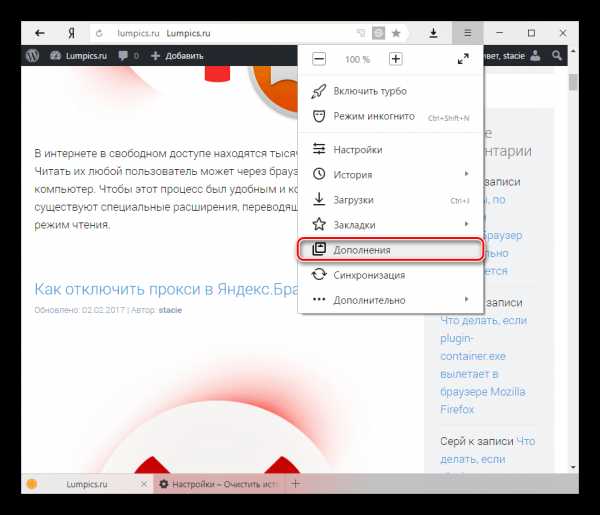
Task: Open a new tab with plus button
Action: pyautogui.click(x=295, y=484)
